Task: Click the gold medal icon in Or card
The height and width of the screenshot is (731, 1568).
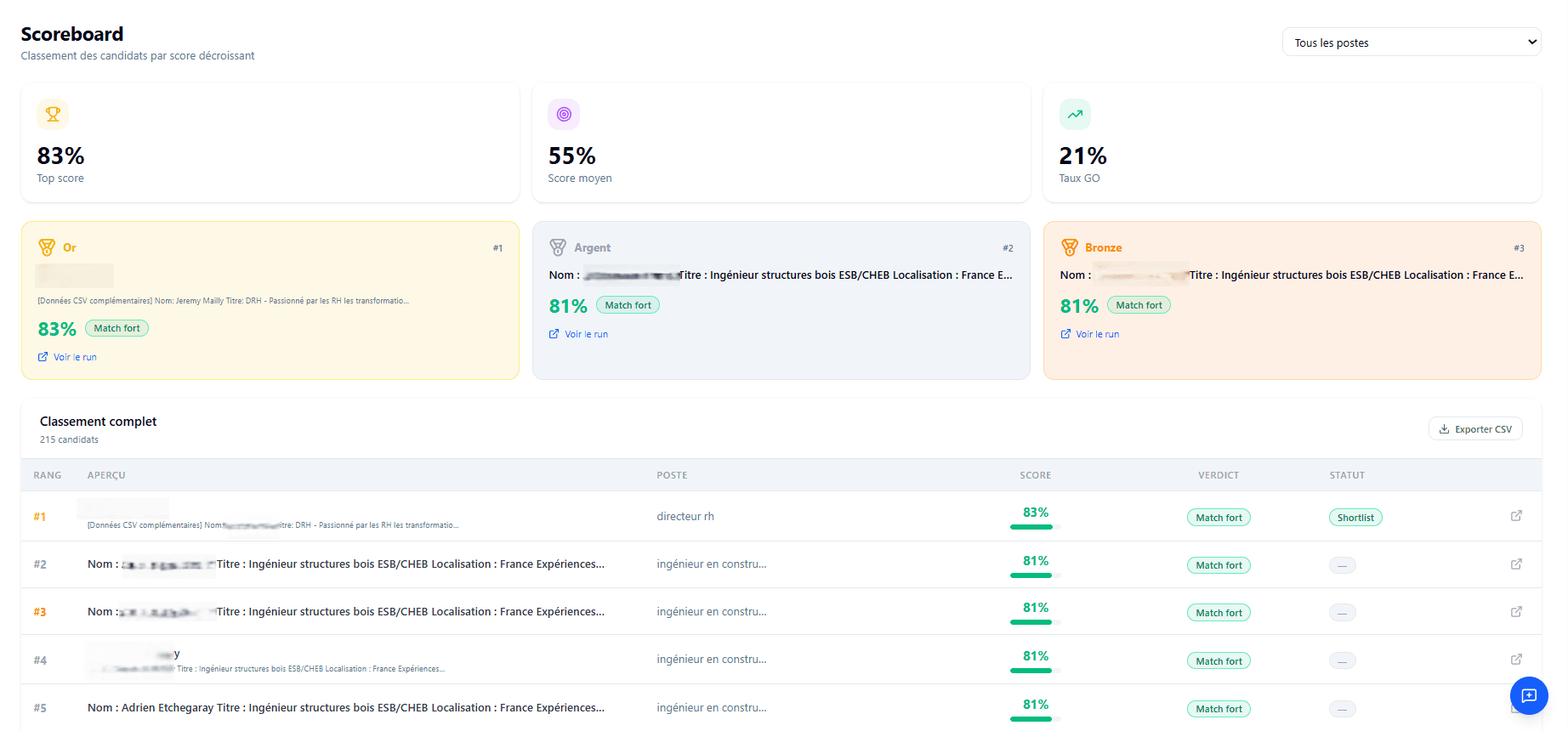Action: (x=47, y=247)
